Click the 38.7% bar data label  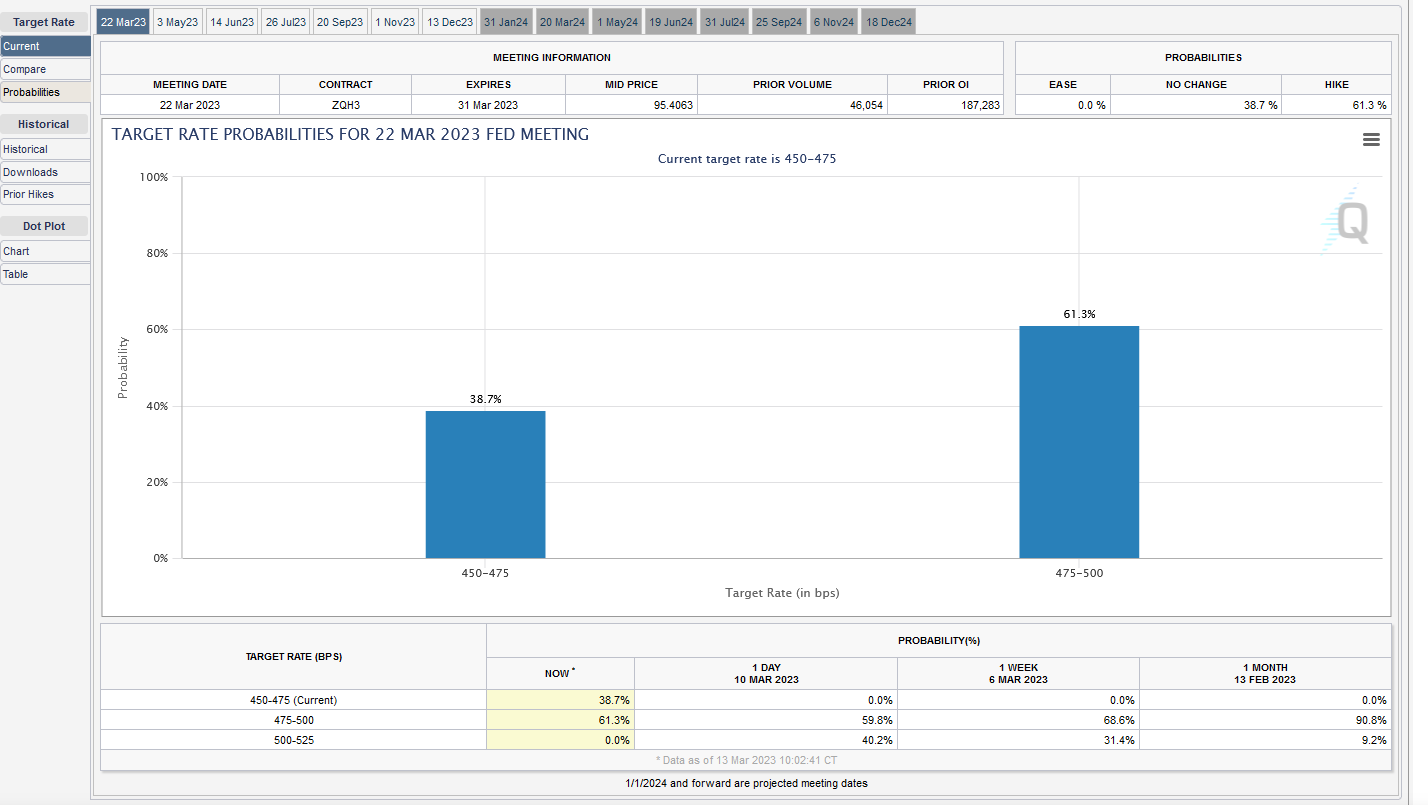(485, 399)
